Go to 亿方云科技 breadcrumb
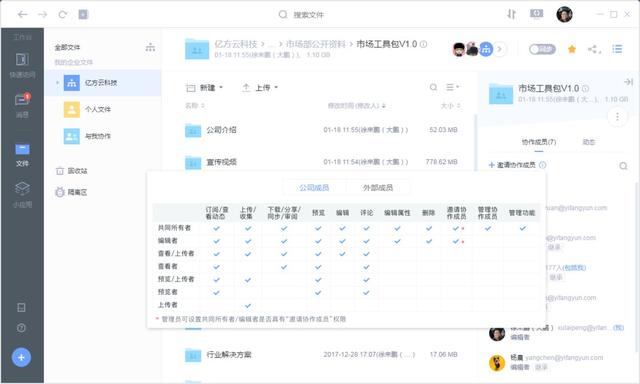This screenshot has width=640, height=384. click(236, 44)
